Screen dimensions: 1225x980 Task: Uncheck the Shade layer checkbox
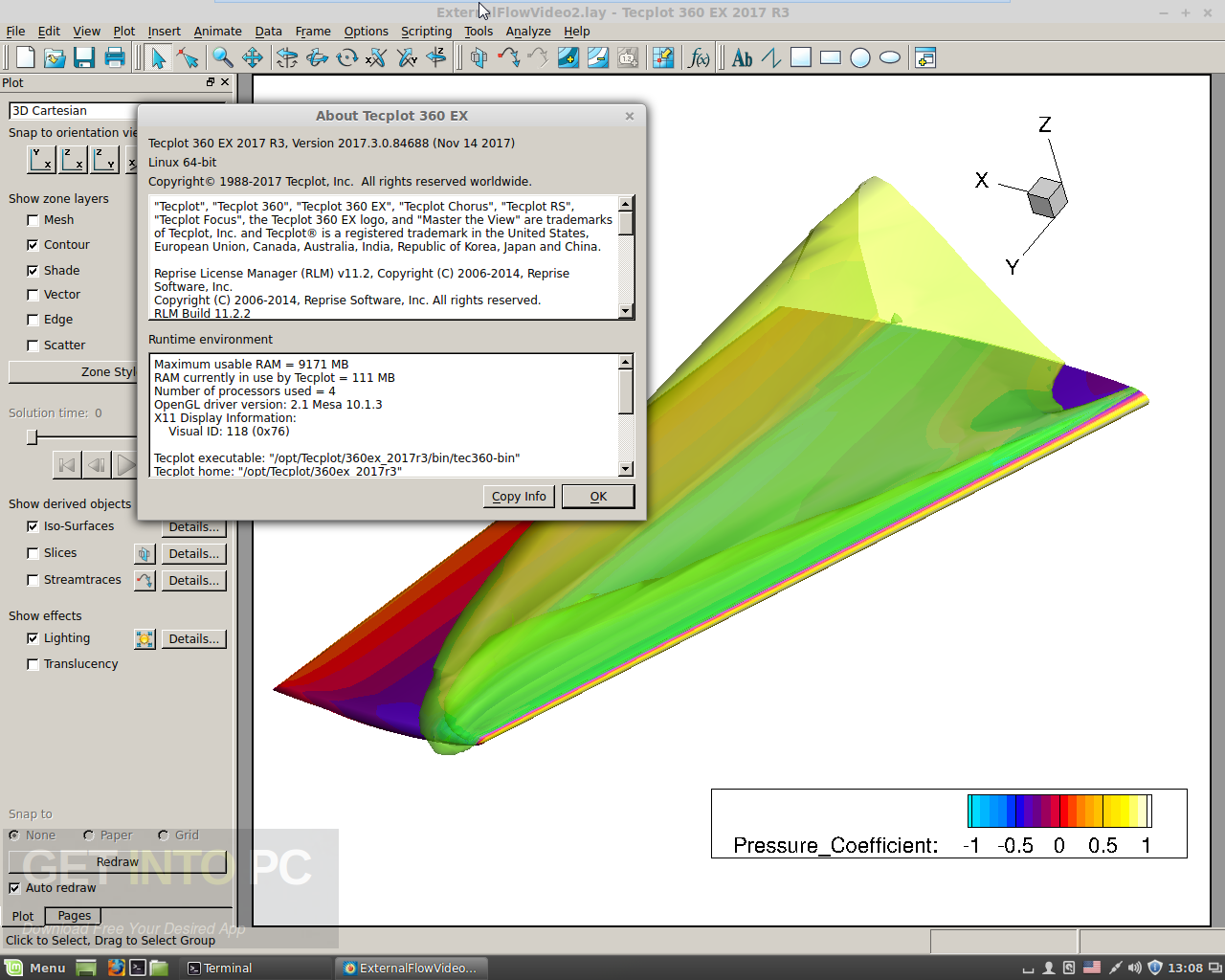[33, 271]
